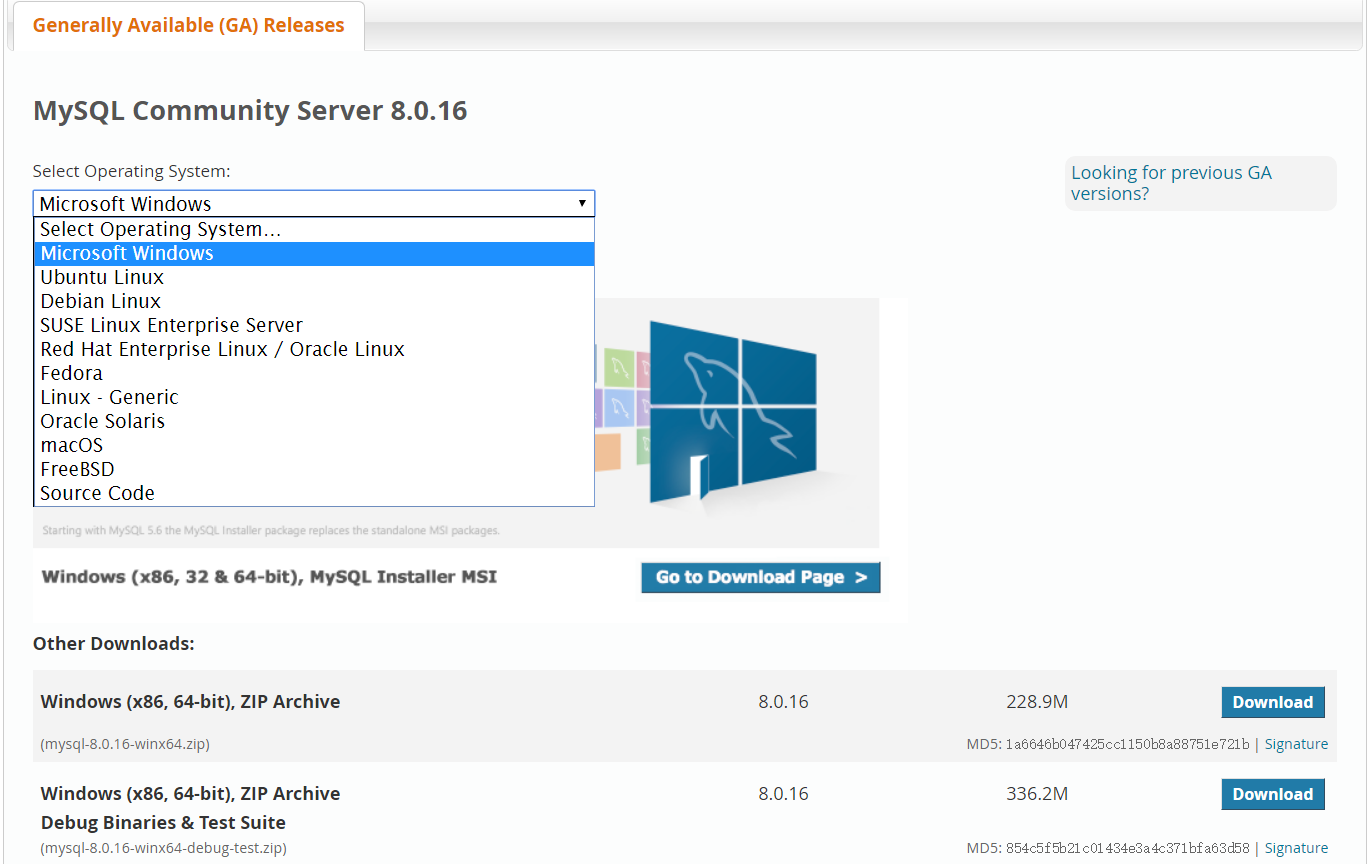Pick SUSE Linux Enterprise Server option
The width and height of the screenshot is (1370, 864).
[x=314, y=325]
